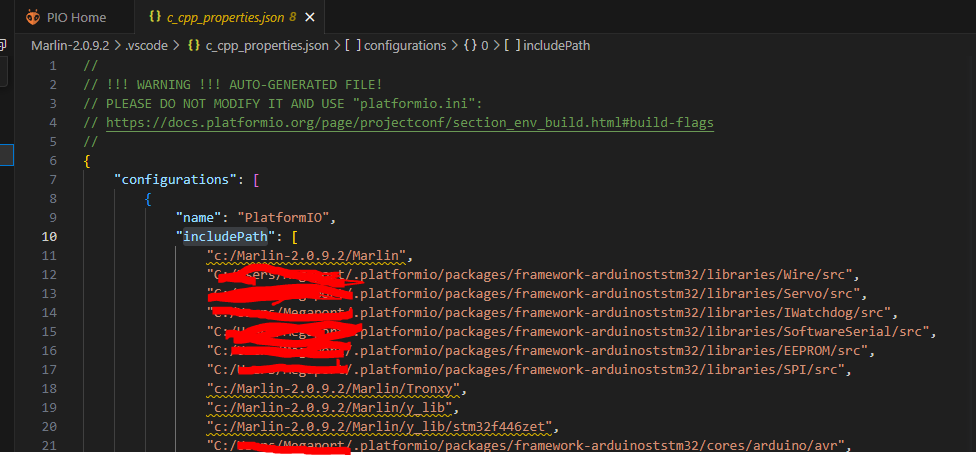Click the JSON braces icon on c_cpp_properties.json tab
976x455 pixels.
point(155,17)
